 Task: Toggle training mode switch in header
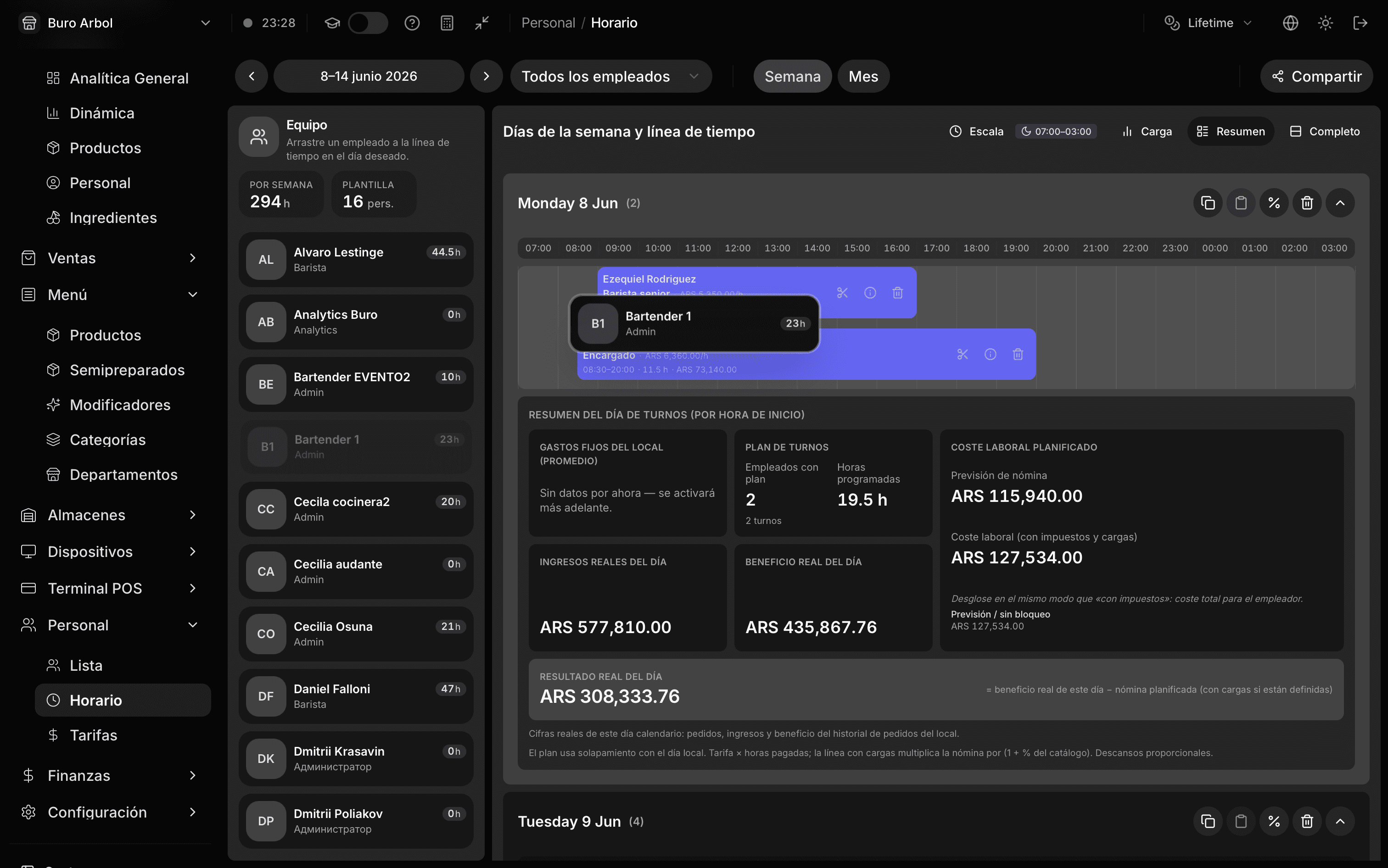coord(368,23)
